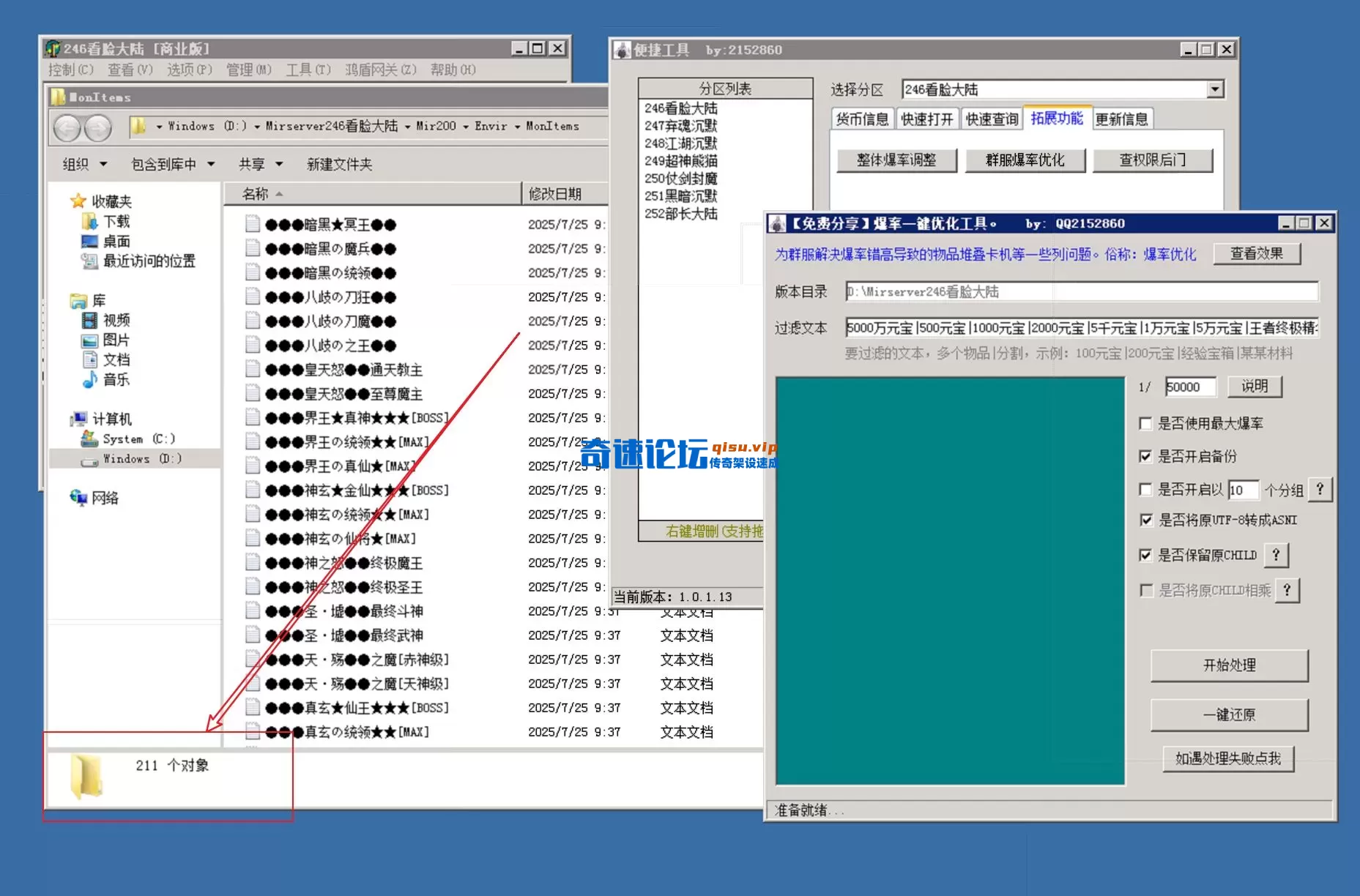Screen dimensions: 1360x896
Task: Click the back navigation arrow in the explorer
Action: pos(67,127)
